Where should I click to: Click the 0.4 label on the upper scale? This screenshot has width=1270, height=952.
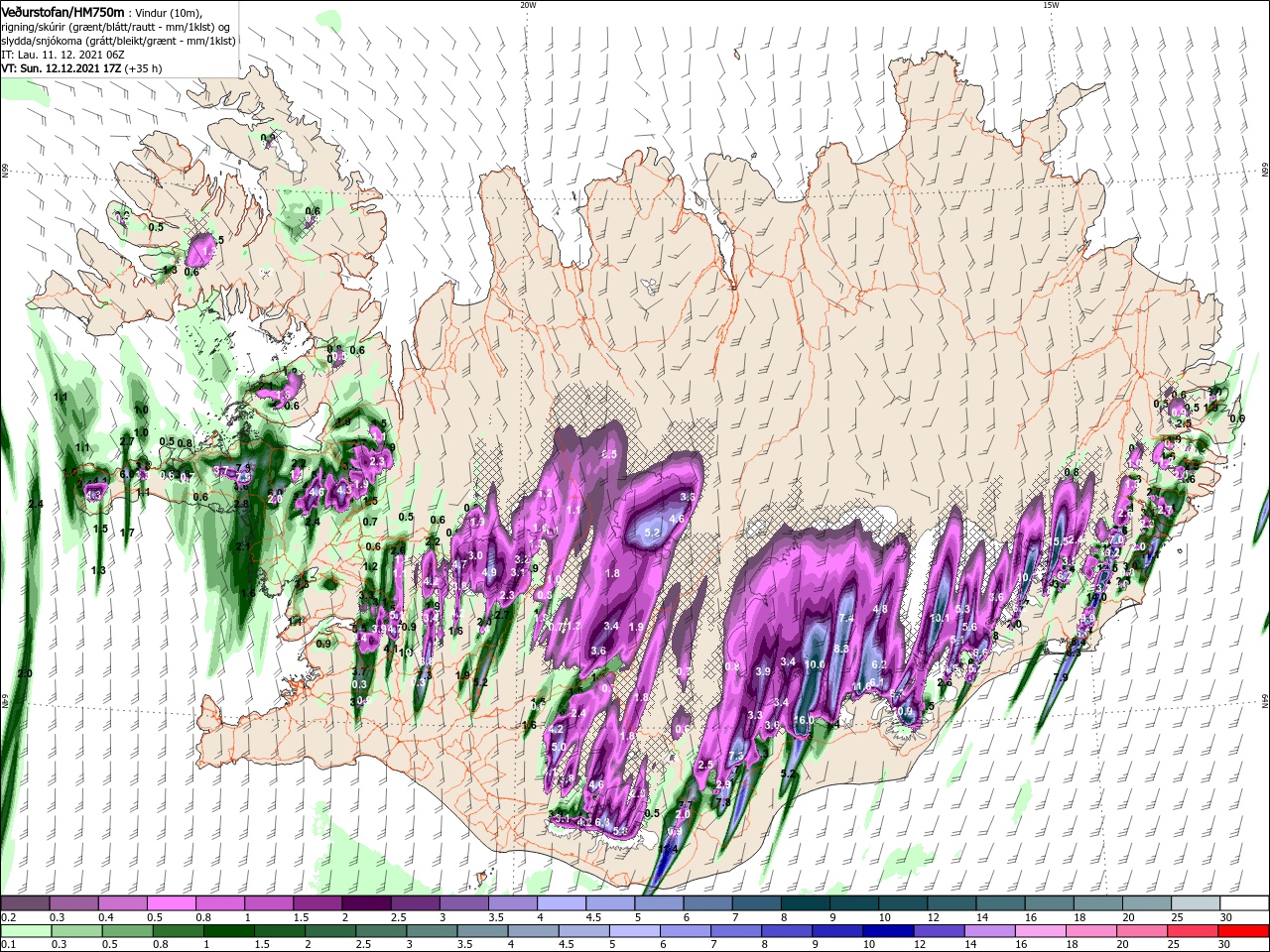[106, 917]
